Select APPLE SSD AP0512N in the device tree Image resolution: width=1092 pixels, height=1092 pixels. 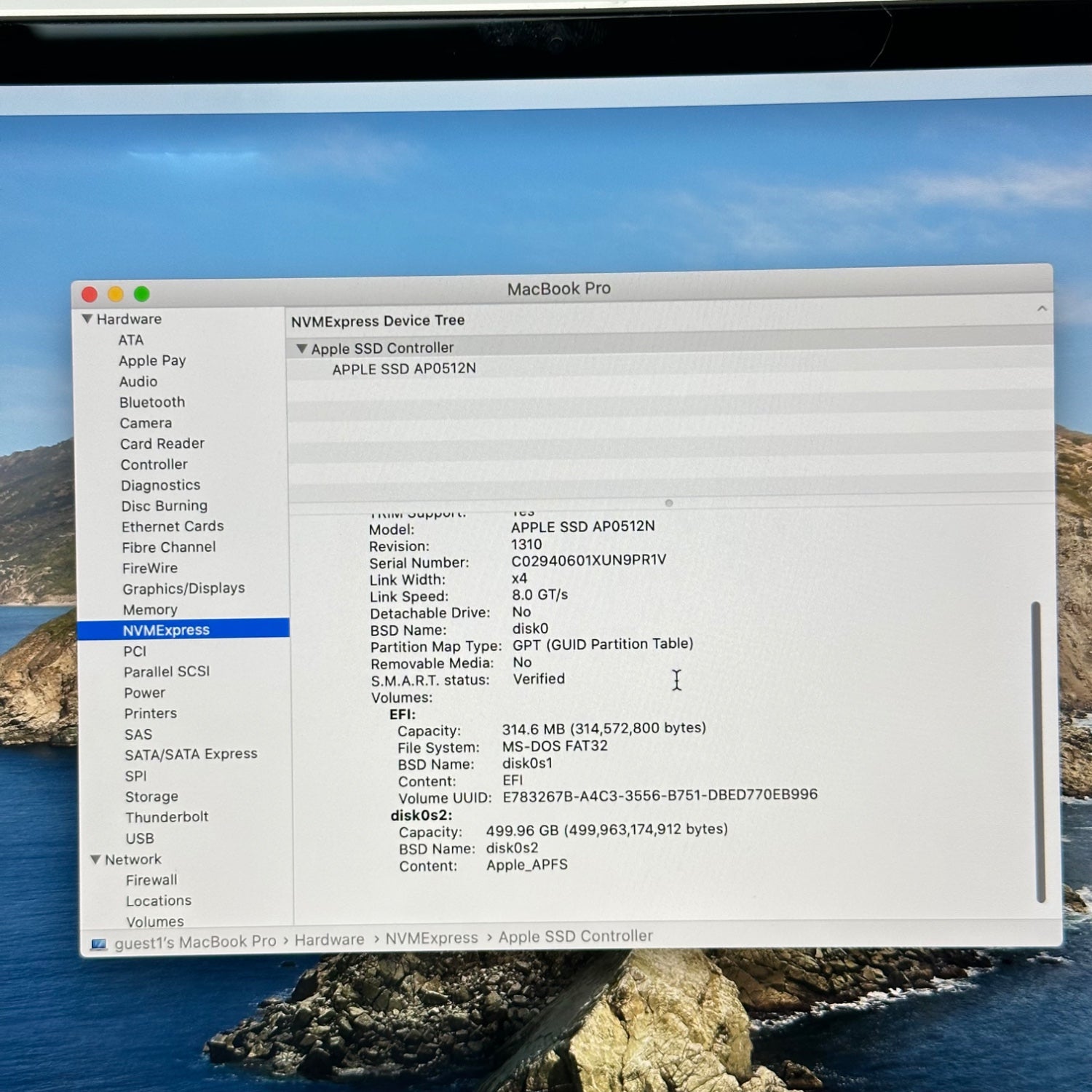pyautogui.click(x=404, y=369)
